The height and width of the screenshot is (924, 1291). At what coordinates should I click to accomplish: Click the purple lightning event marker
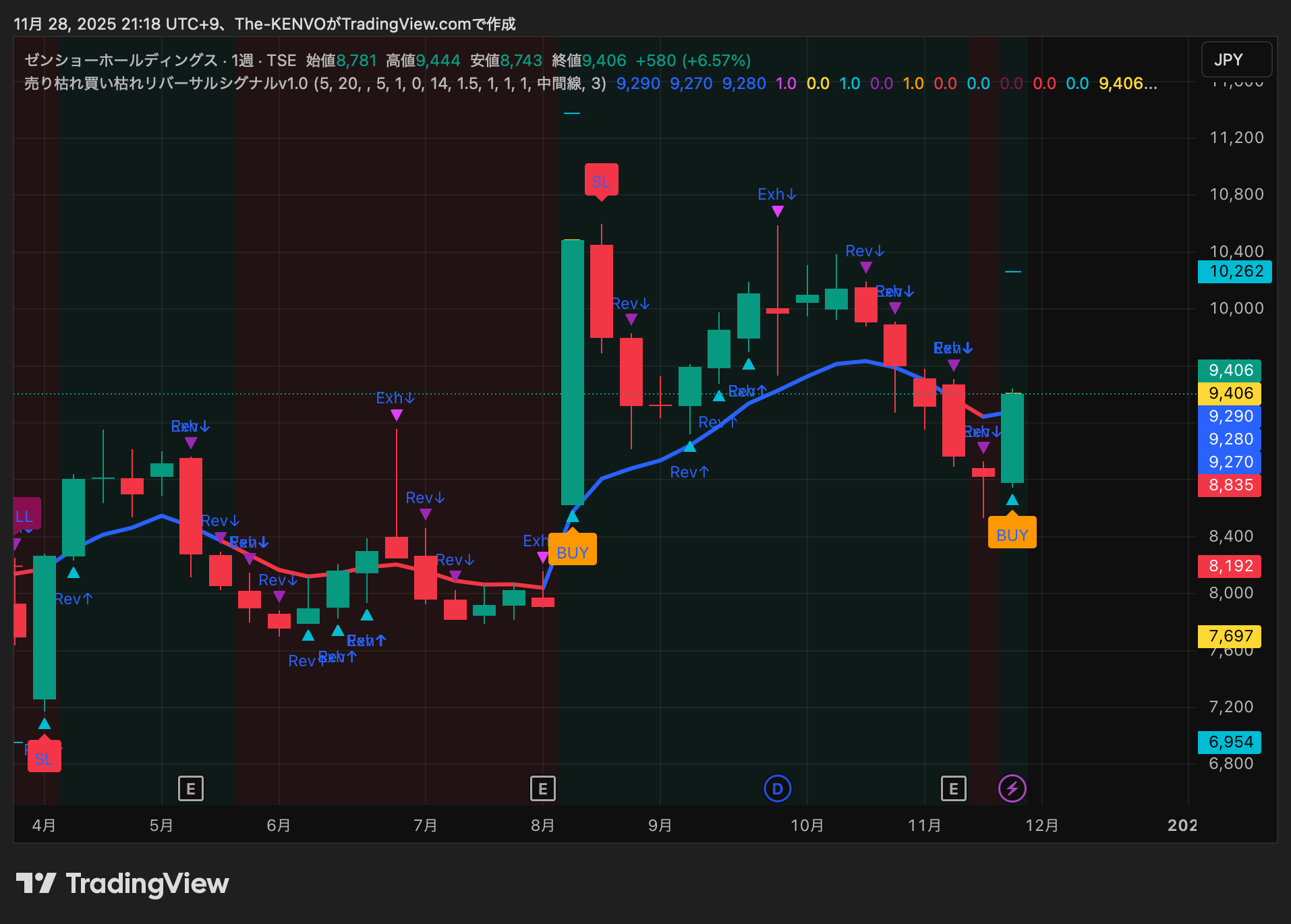point(1012,788)
